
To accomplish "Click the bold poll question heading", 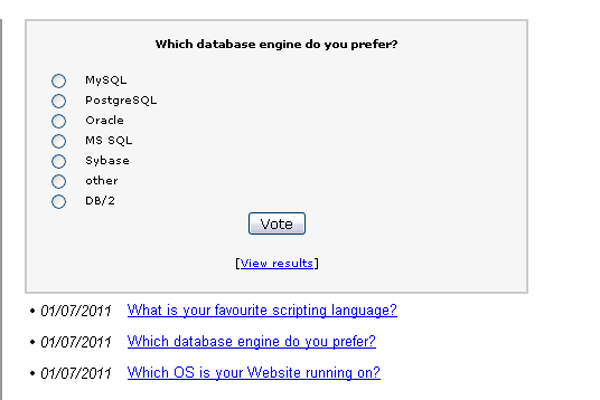I will click(x=276, y=44).
